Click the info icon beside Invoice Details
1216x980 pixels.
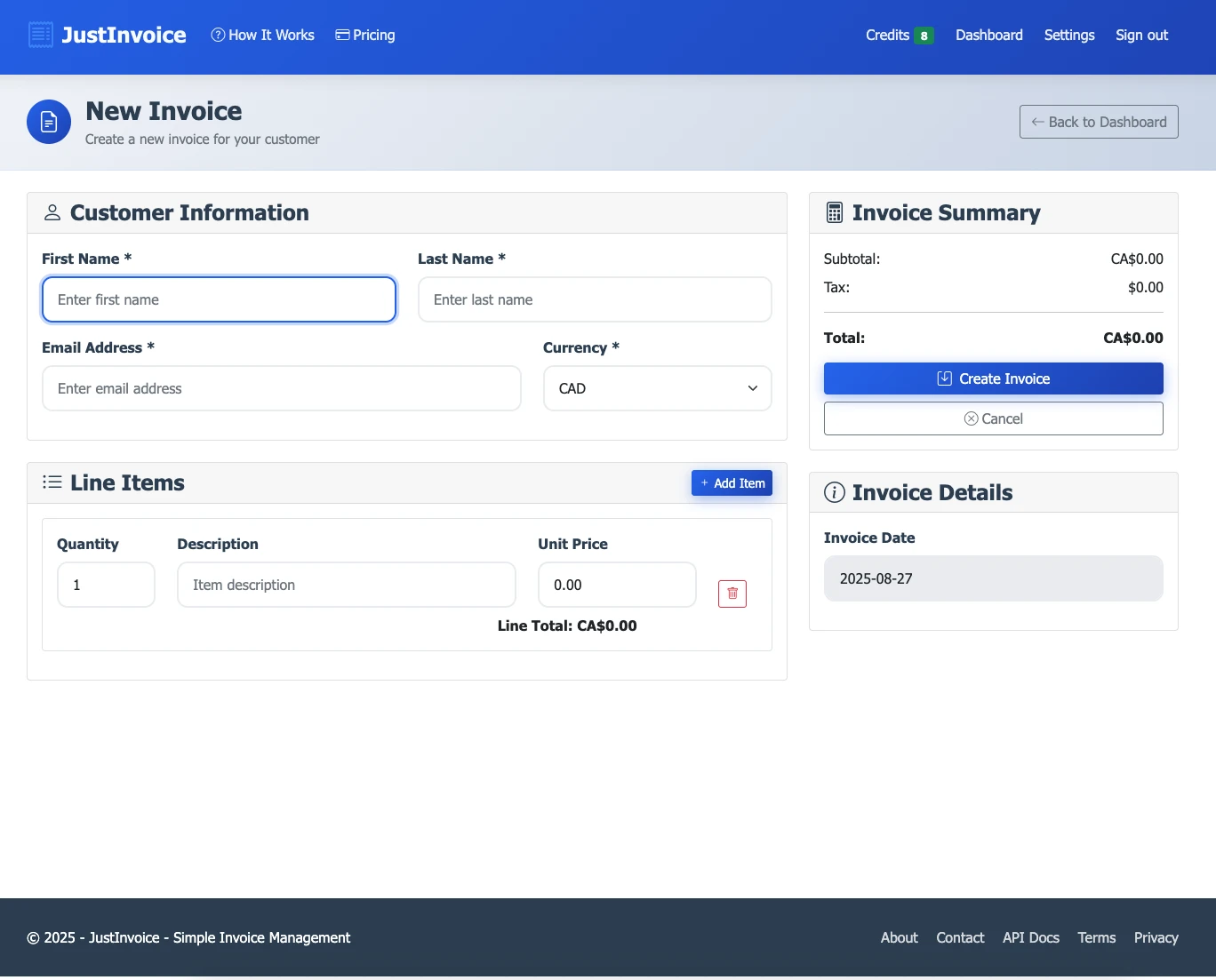pyautogui.click(x=834, y=492)
